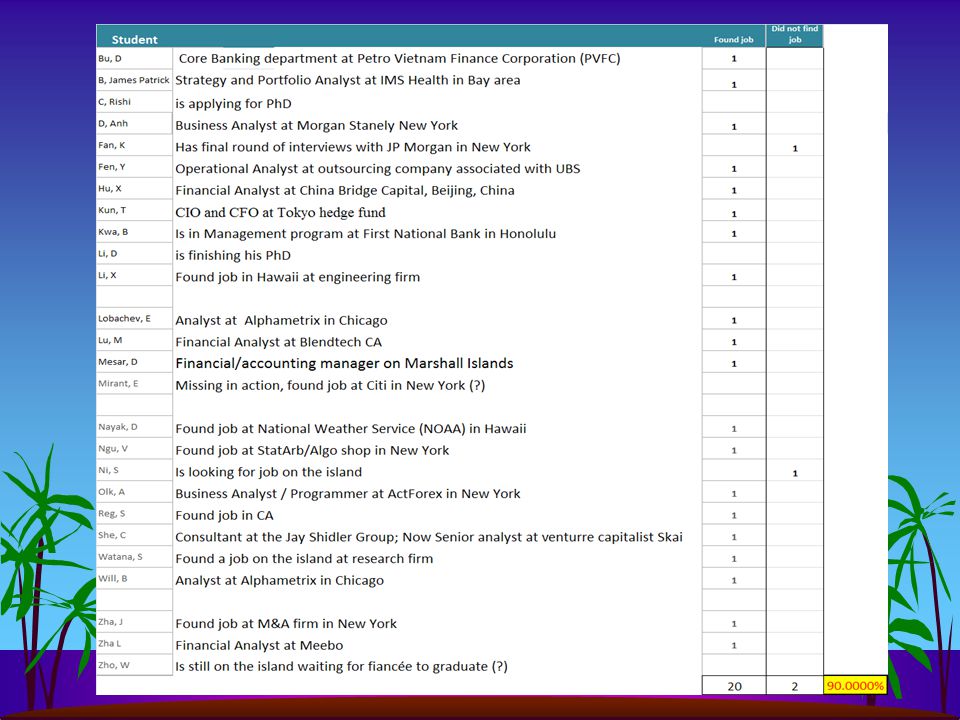Select the 'Found job in CA' cell
This screenshot has width=960, height=720.
(224, 516)
